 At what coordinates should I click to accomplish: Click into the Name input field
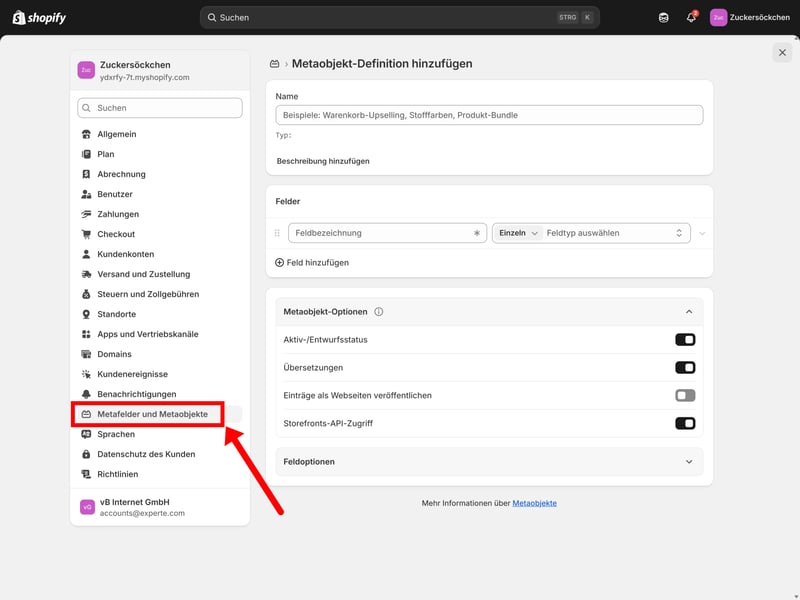pyautogui.click(x=489, y=115)
